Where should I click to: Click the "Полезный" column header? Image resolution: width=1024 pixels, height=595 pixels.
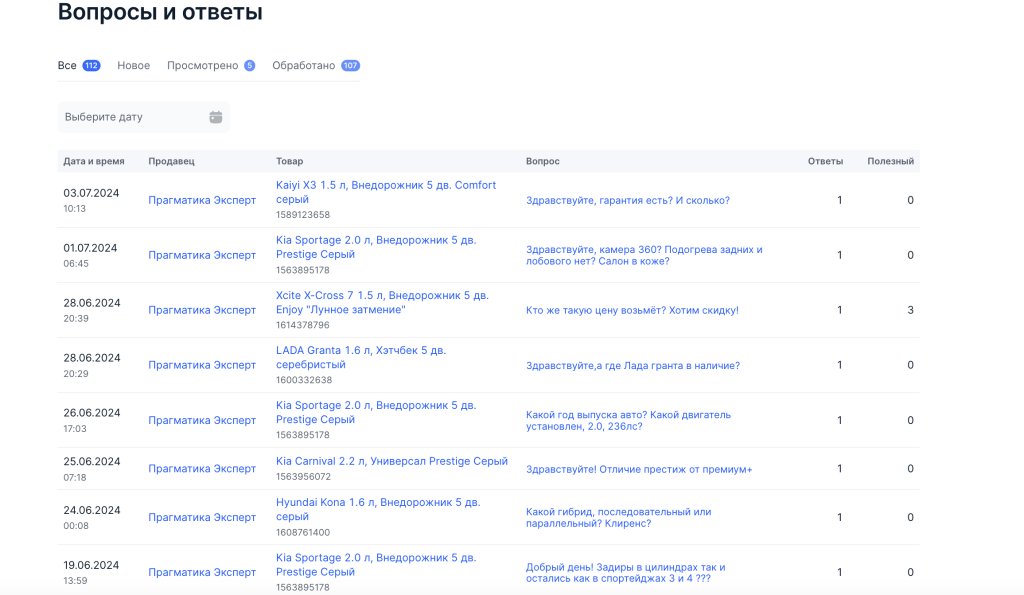point(891,161)
